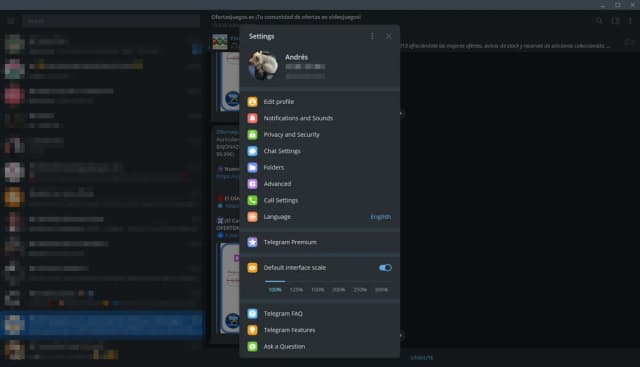
Task: Select the highlighted chat in the chat list
Action: tap(102, 325)
